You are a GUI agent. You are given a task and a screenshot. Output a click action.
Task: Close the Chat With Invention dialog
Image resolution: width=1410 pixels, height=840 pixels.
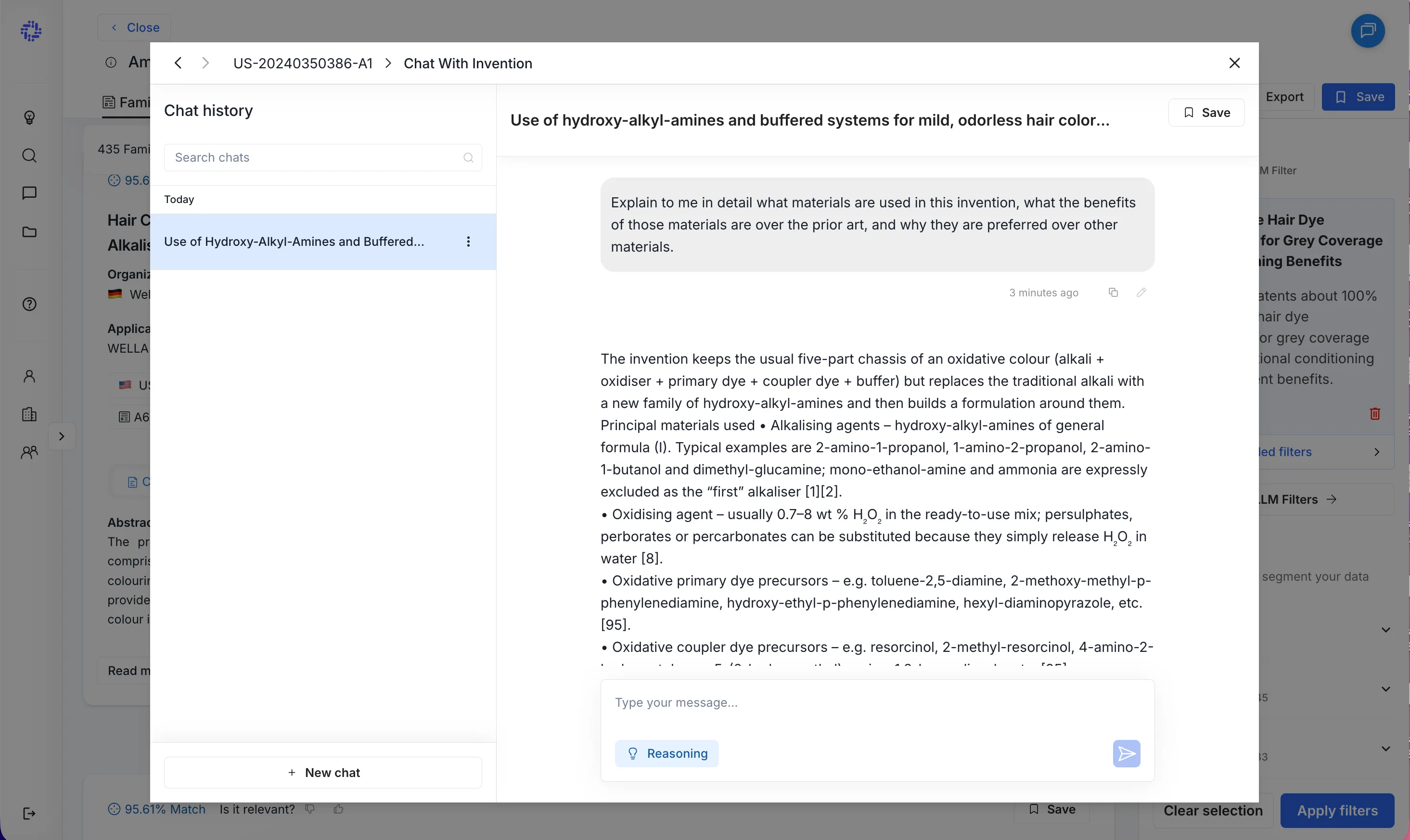point(1234,63)
